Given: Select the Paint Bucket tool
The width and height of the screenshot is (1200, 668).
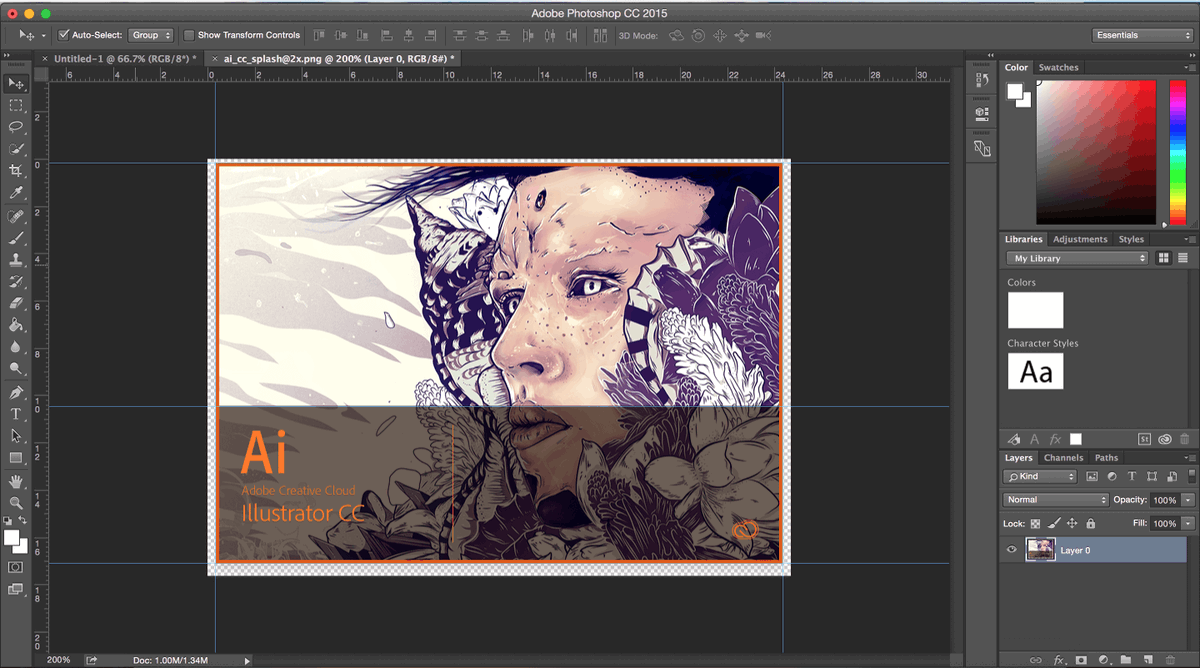Looking at the screenshot, I should pyautogui.click(x=16, y=326).
